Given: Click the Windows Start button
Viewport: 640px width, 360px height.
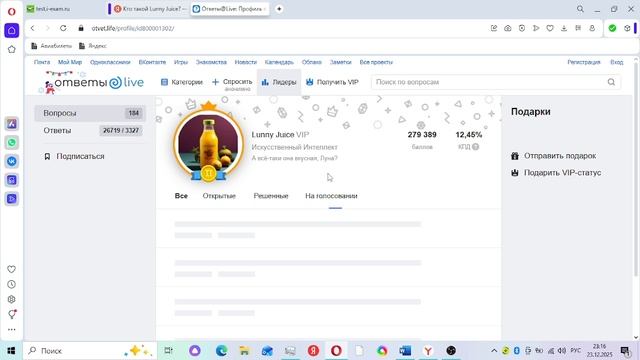Looking at the screenshot, I should click(11, 351).
